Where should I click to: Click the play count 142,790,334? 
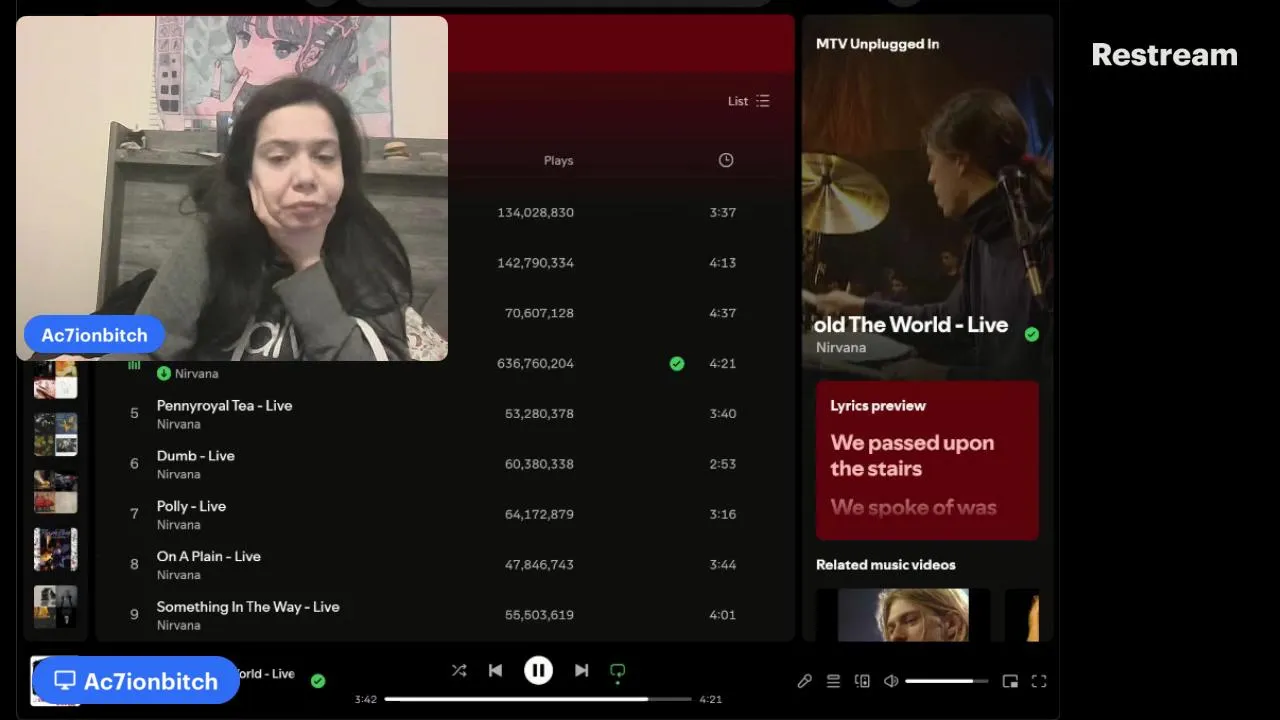[535, 263]
